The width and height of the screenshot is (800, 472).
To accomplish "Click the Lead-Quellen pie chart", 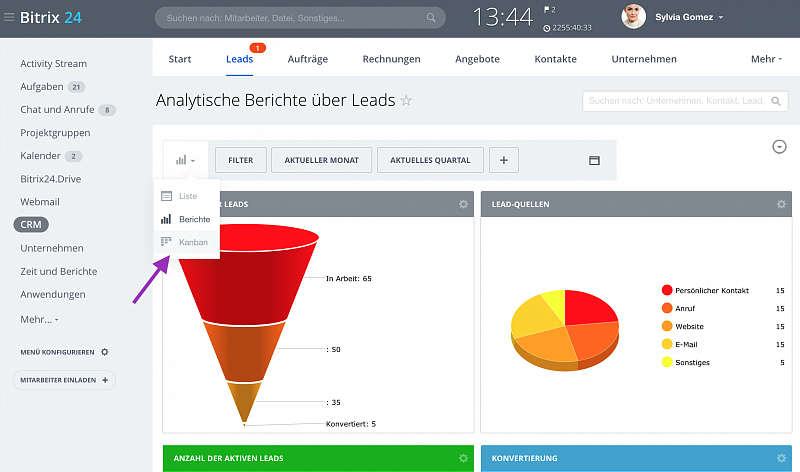I will 565,329.
